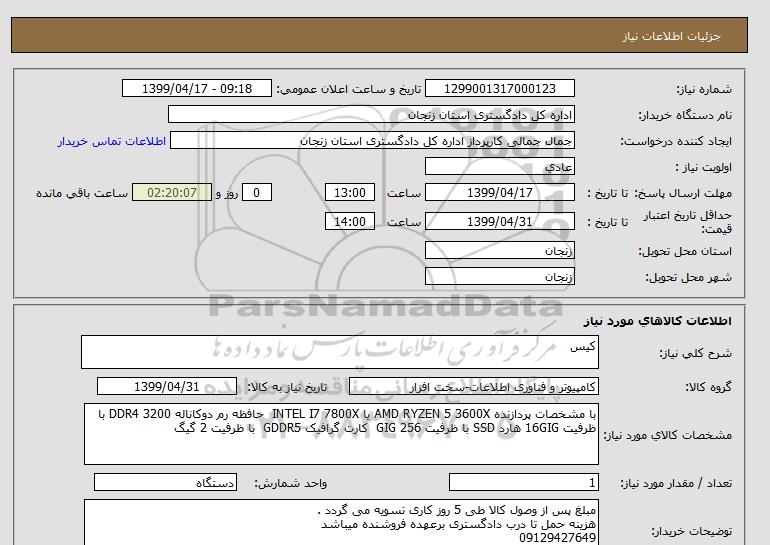This screenshot has height=545, width=770.
Task: Click goods group field کامپیوتر و فناوری اطلاعات-سخت افزار
Action: pos(474,386)
